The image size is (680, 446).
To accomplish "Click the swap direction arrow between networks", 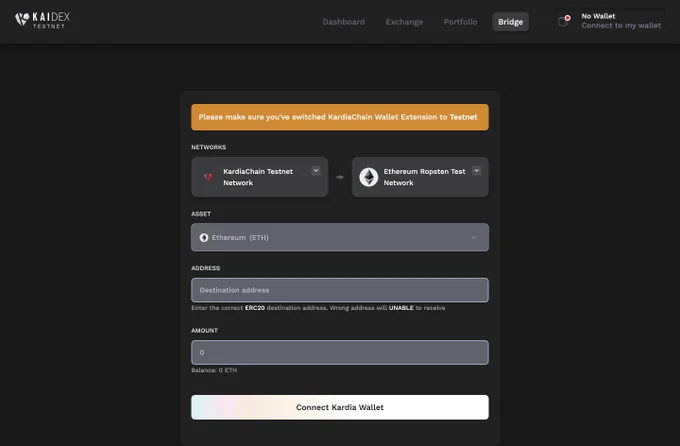I will coord(340,177).
